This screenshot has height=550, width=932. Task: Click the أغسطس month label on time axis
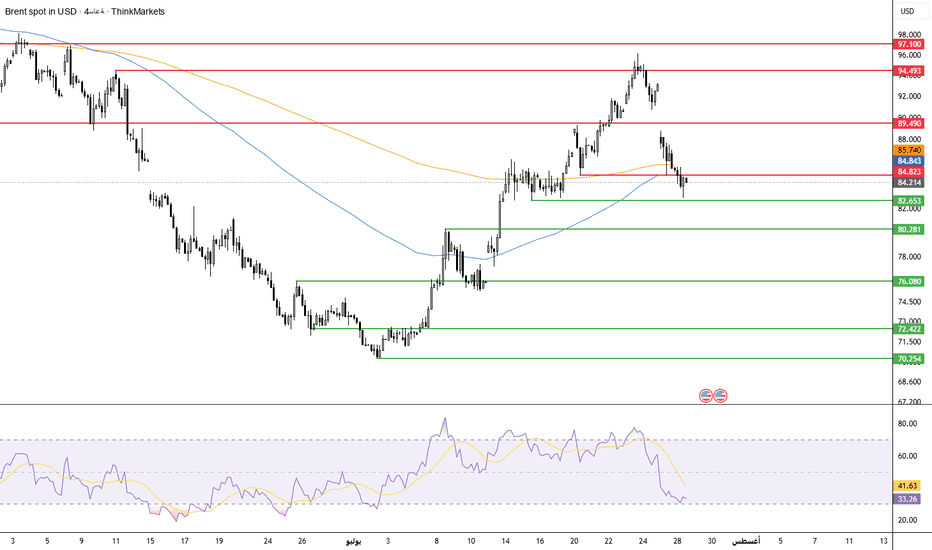(x=745, y=541)
